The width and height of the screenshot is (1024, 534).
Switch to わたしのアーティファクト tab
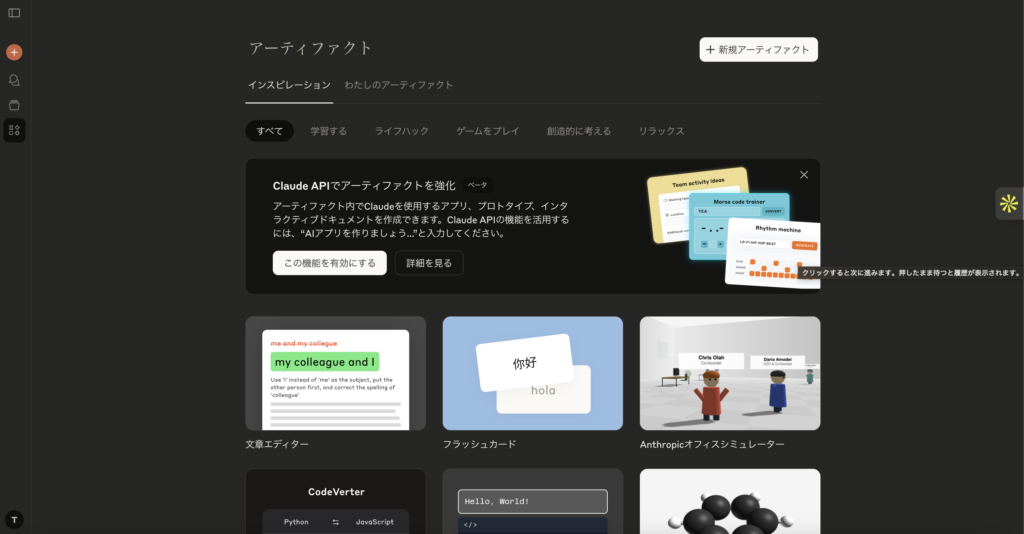pyautogui.click(x=399, y=85)
